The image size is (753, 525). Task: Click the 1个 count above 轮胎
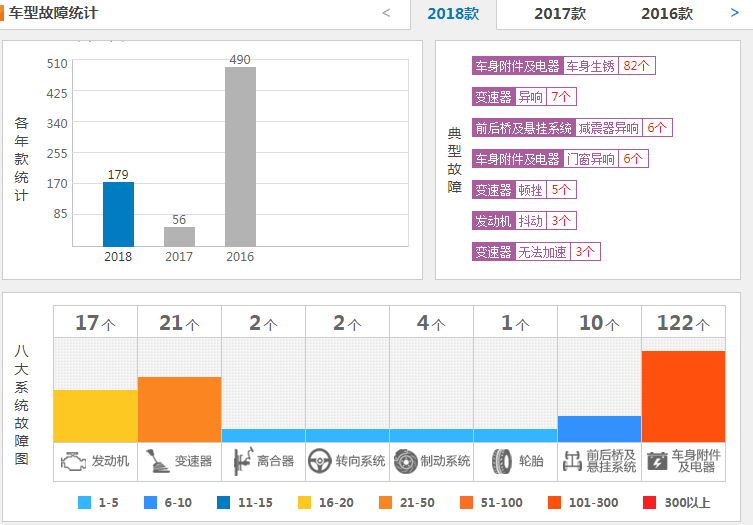[x=515, y=323]
